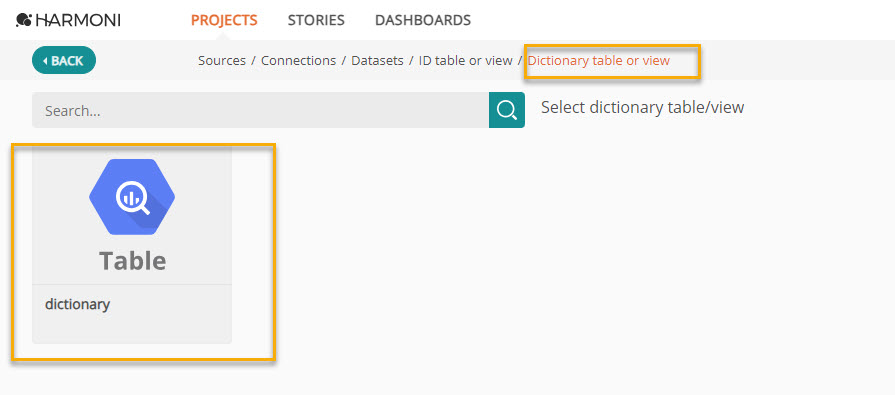Select the BigQuery hexagon table icon
This screenshot has width=895, height=395.
tap(132, 196)
